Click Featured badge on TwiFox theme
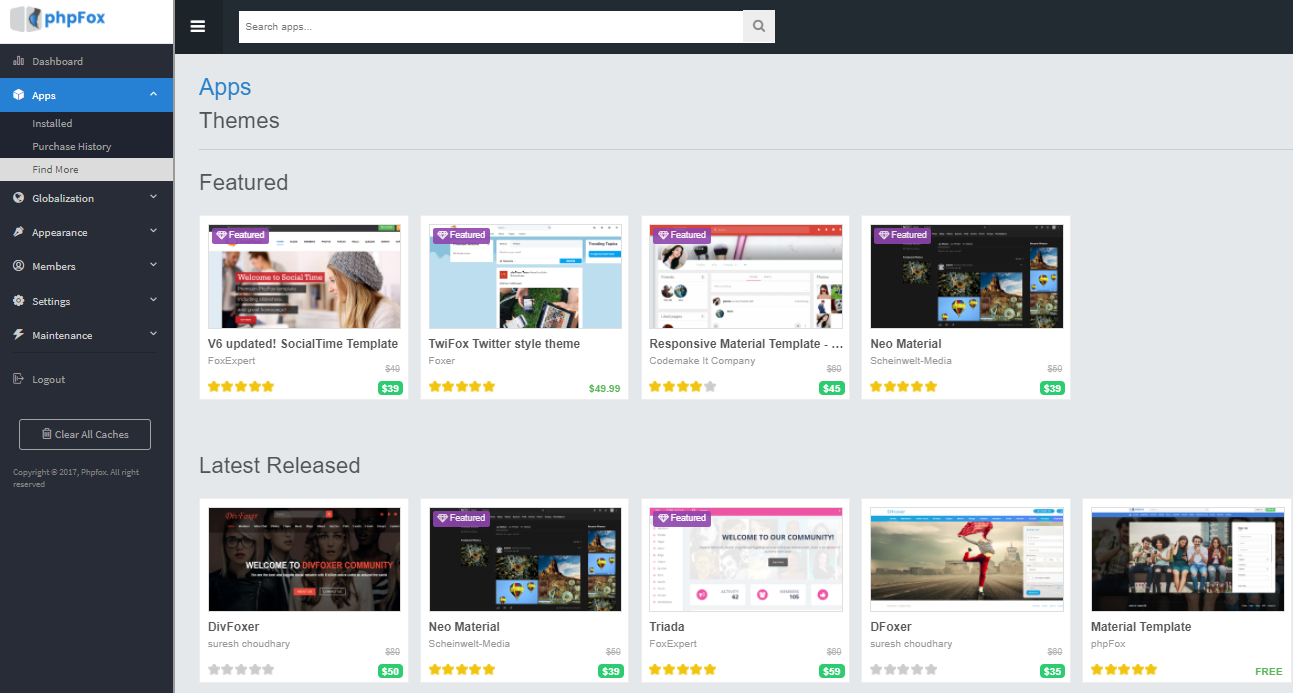 point(461,235)
